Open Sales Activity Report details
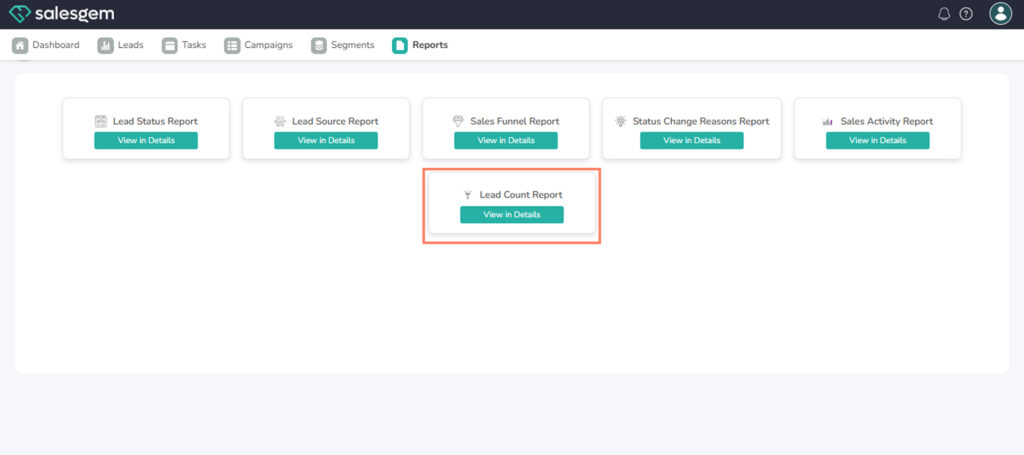The image size is (1024, 455). point(877,140)
